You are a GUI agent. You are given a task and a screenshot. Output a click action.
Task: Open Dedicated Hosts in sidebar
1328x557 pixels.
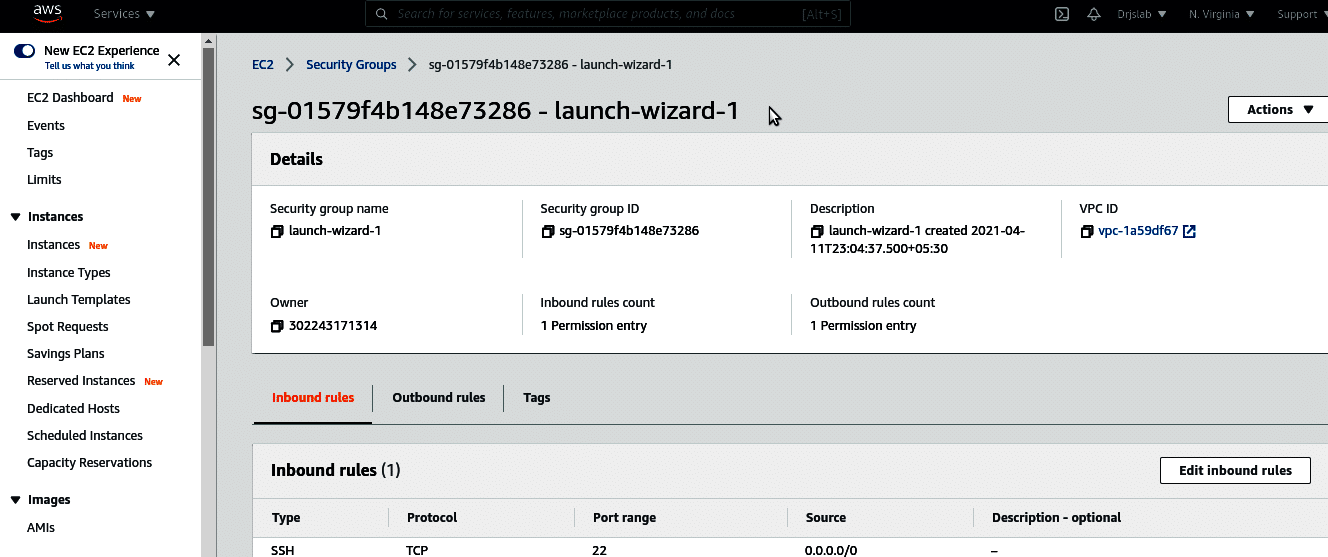pyautogui.click(x=73, y=409)
